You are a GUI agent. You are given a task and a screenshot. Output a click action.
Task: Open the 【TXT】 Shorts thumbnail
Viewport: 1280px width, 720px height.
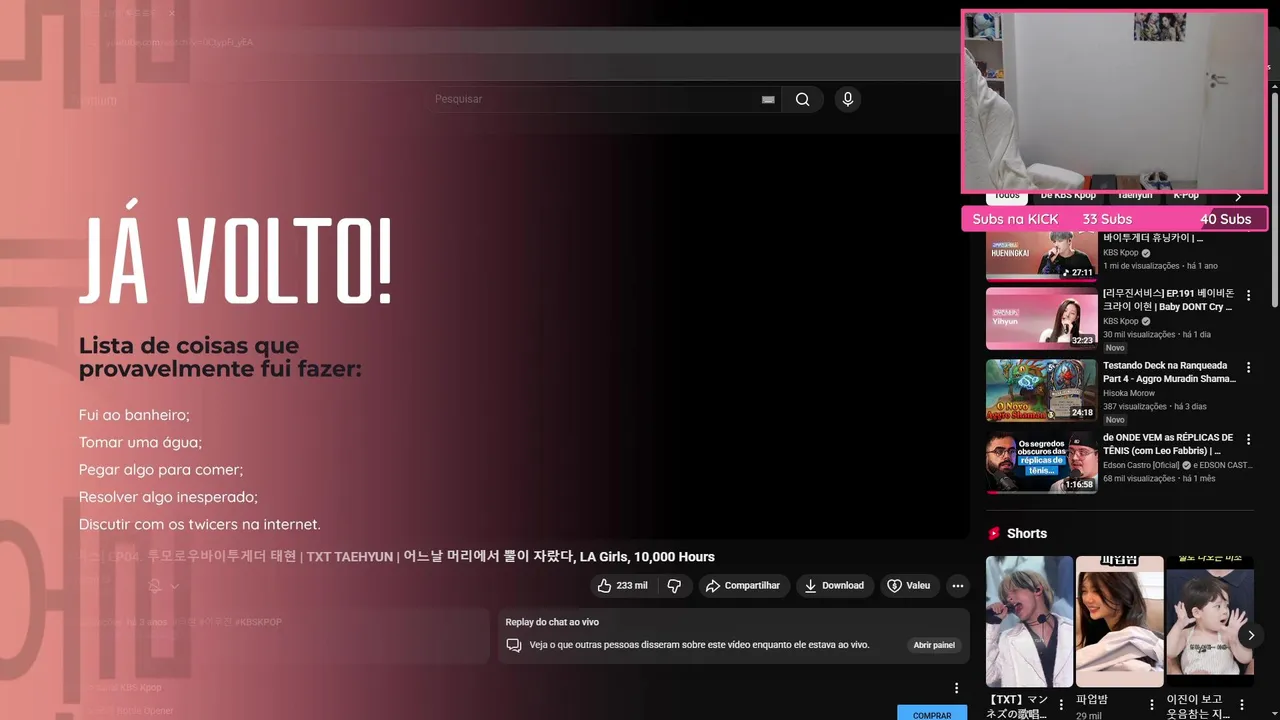(x=1029, y=621)
